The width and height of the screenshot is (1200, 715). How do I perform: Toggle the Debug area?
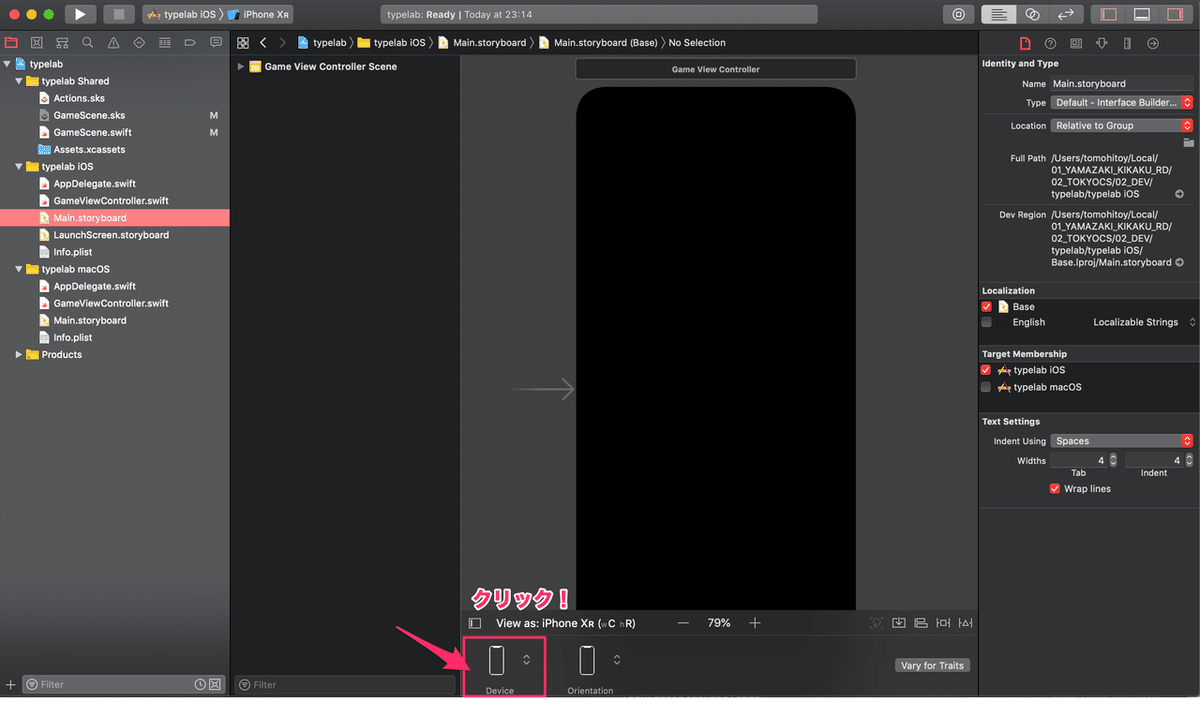1142,15
